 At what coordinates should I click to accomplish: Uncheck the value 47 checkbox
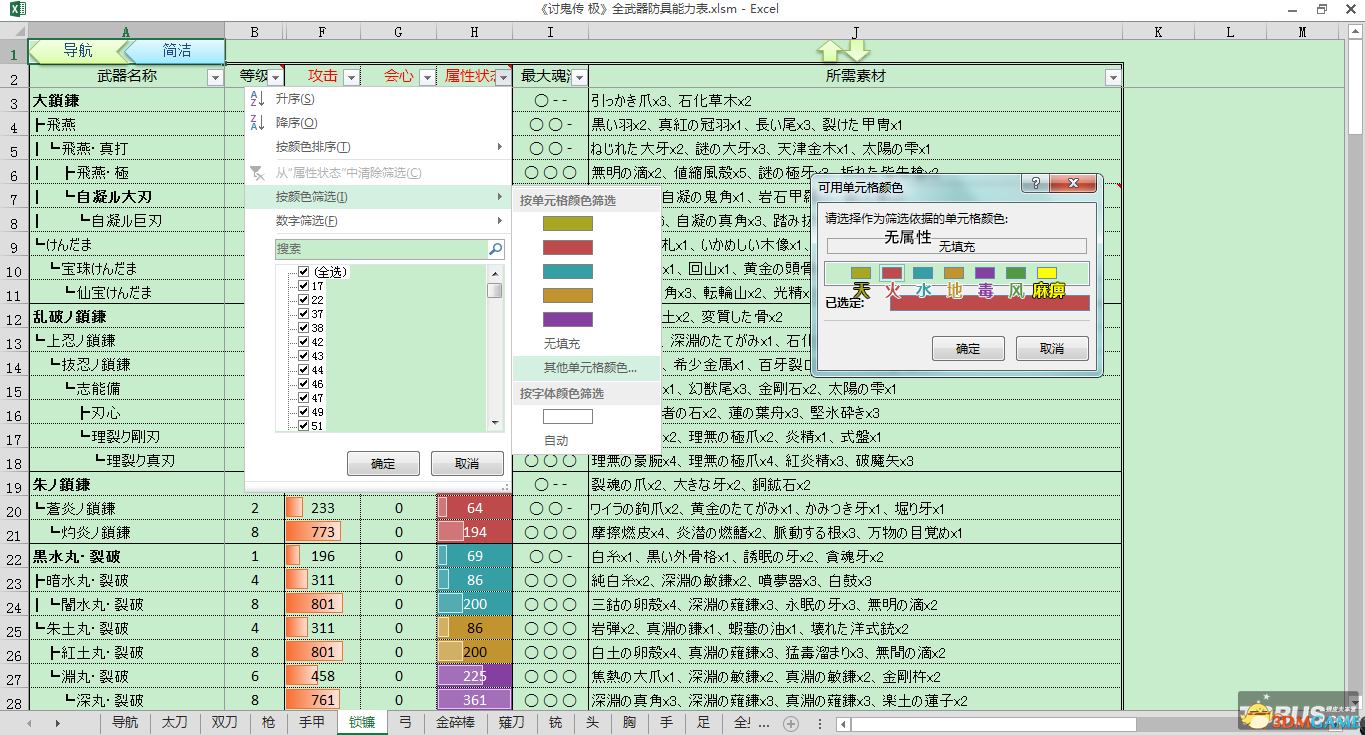pos(304,398)
